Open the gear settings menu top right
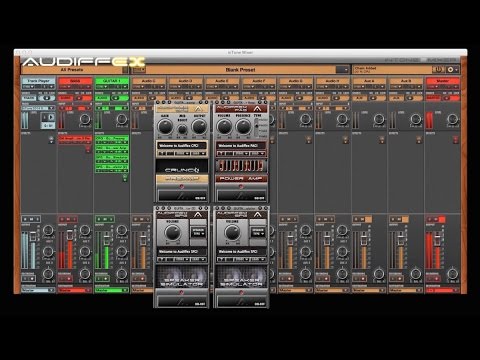Viewport: 480px width, 360px height. click(x=451, y=69)
